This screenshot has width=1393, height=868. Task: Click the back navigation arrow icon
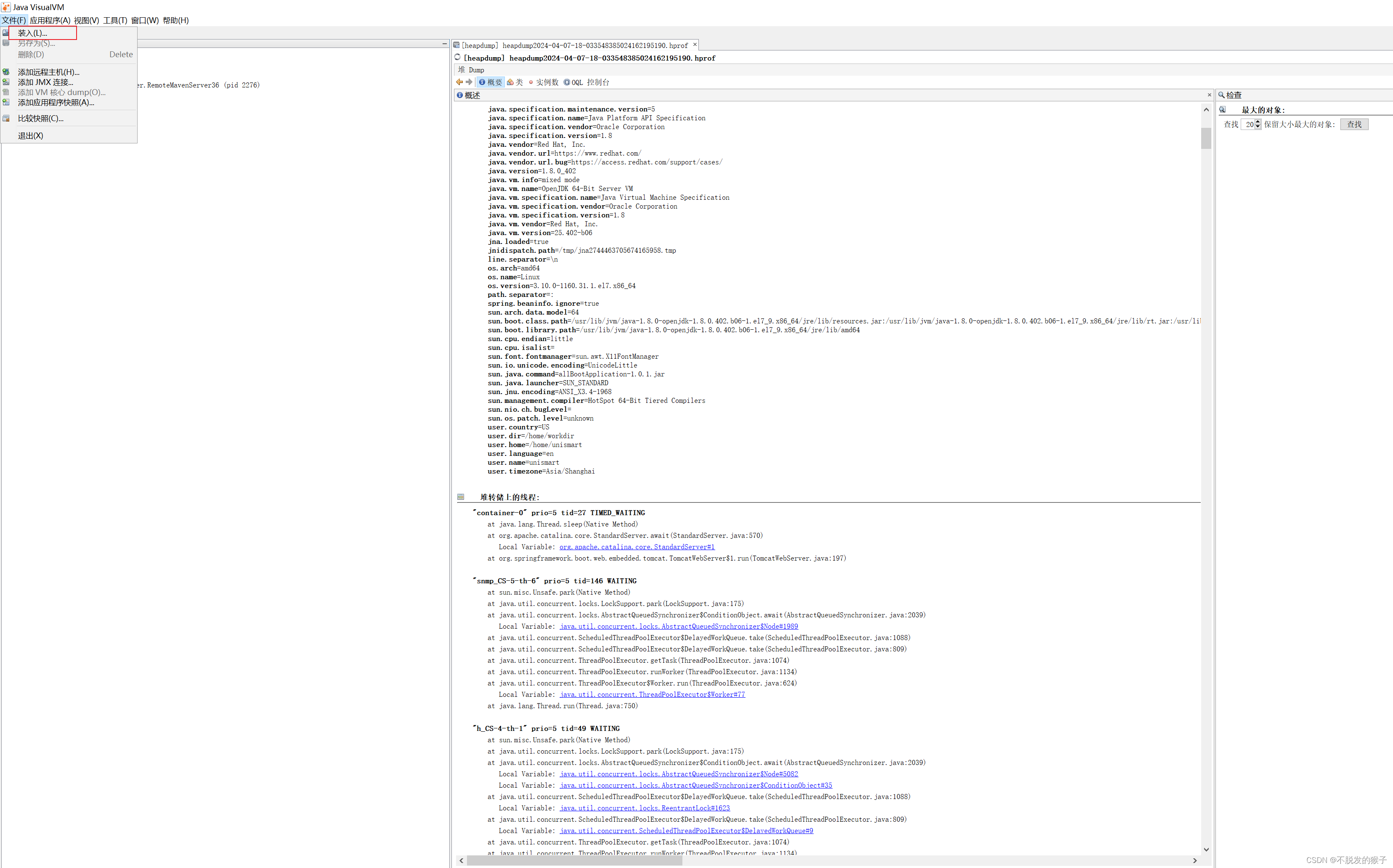(x=459, y=82)
